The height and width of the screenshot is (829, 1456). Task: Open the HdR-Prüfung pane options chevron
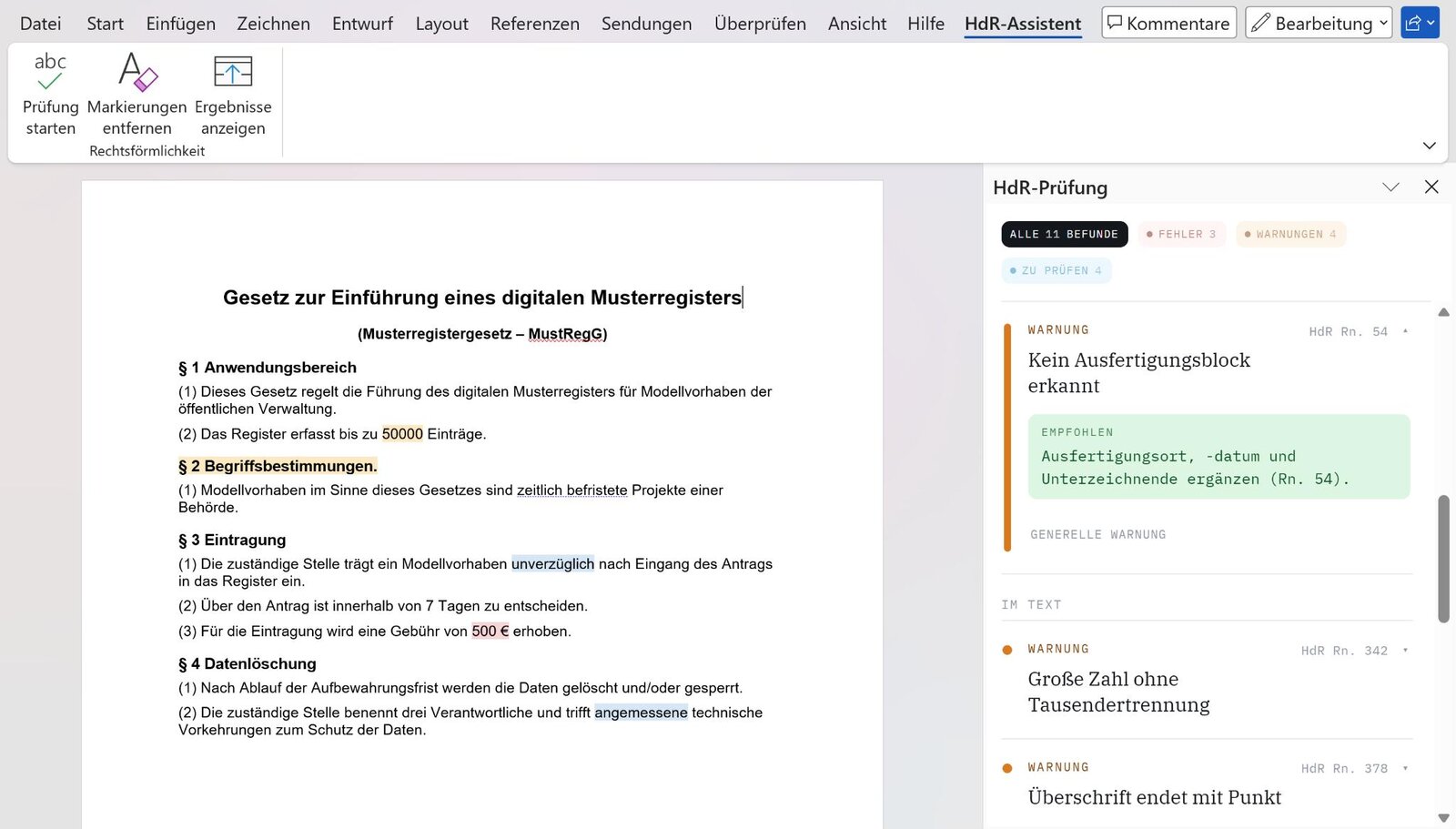[1390, 187]
